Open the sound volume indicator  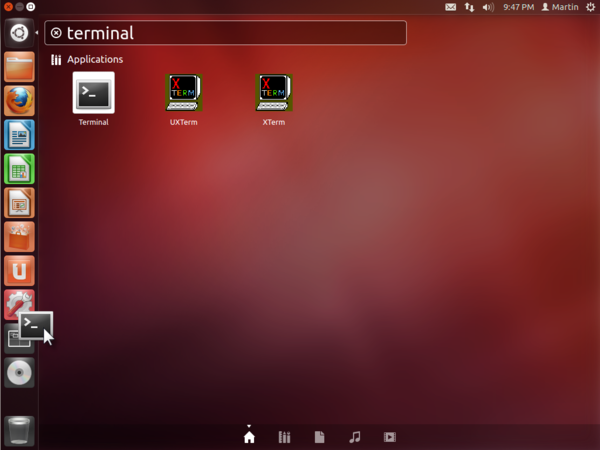(x=488, y=7)
